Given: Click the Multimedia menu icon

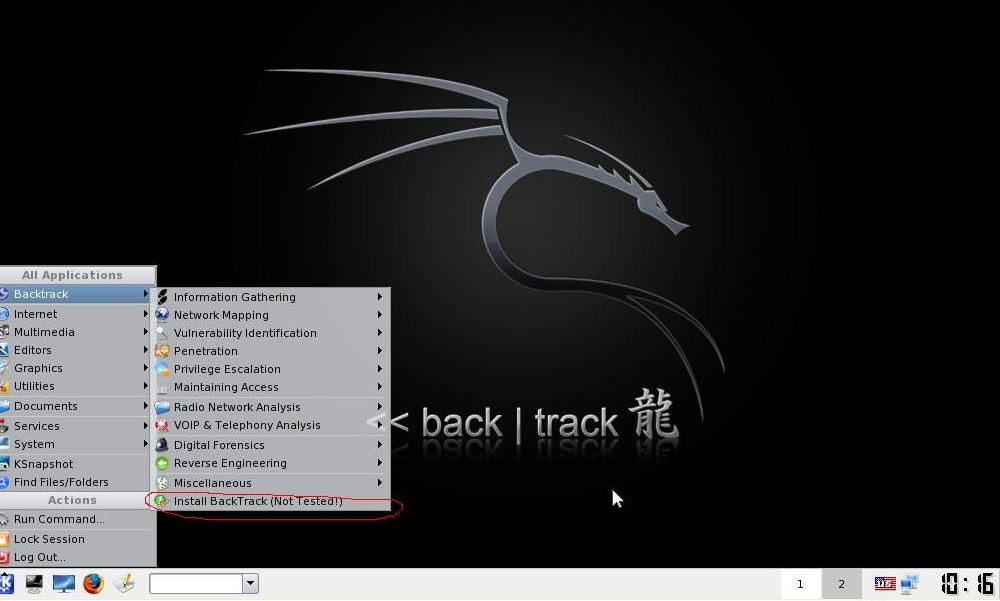Looking at the screenshot, I should (4, 332).
